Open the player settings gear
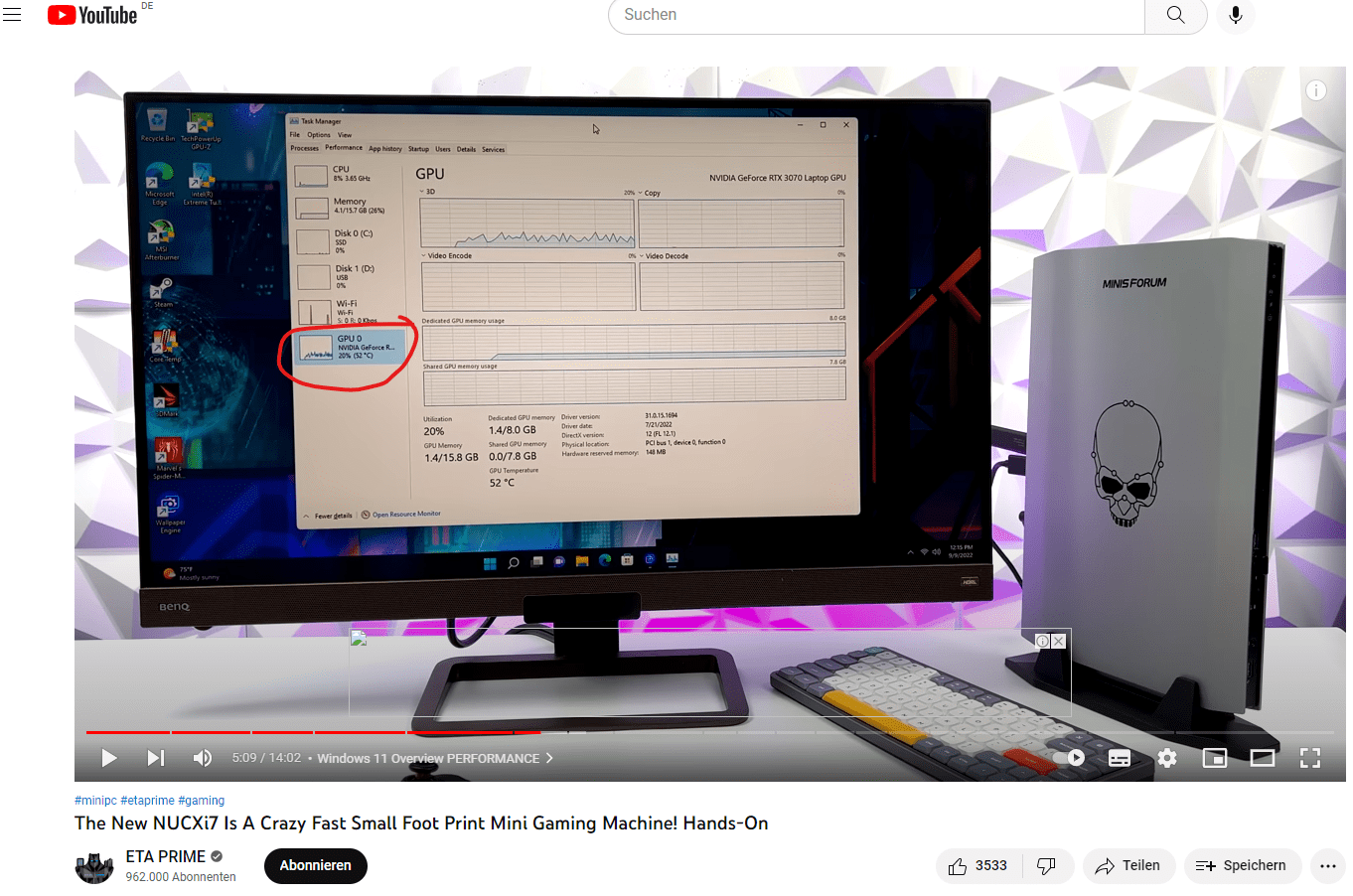This screenshot has width=1353, height=896. (x=1167, y=758)
